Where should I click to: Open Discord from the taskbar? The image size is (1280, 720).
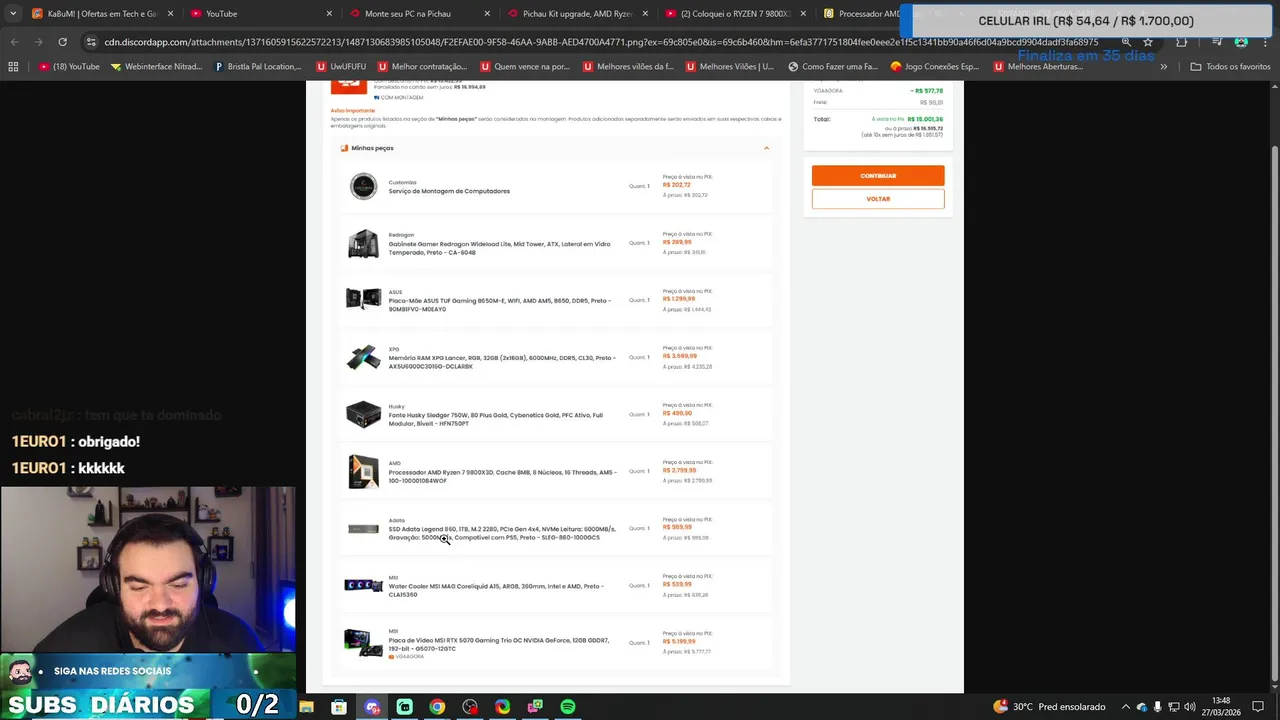tap(372, 707)
